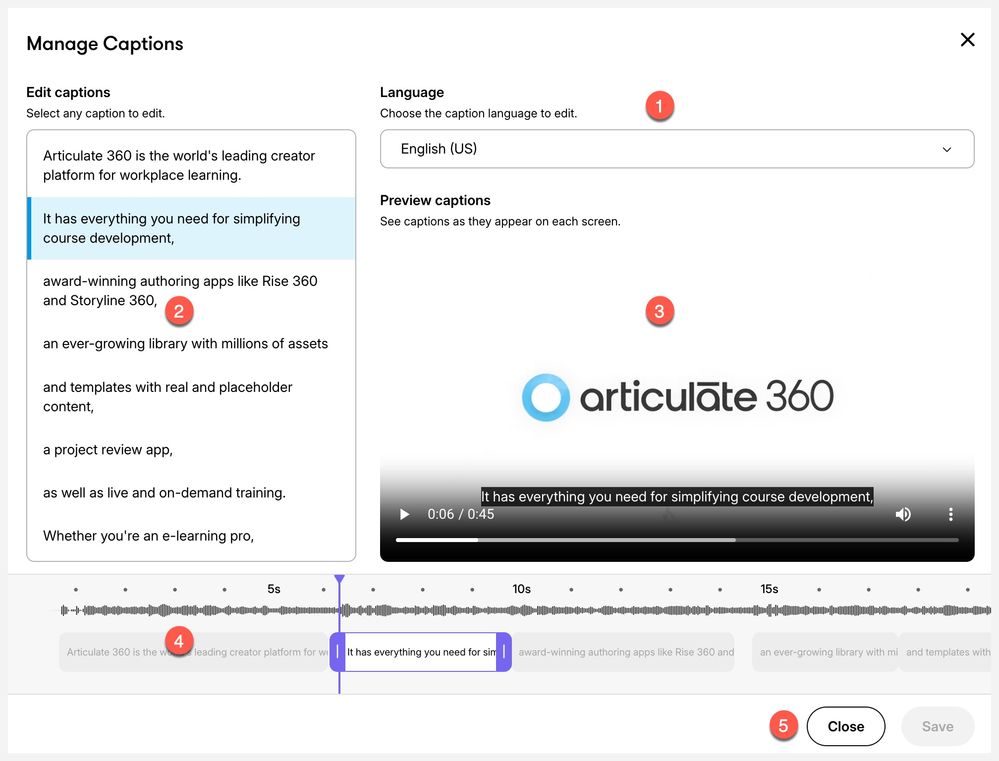Play the caption preview video
999x761 pixels.
click(x=404, y=514)
